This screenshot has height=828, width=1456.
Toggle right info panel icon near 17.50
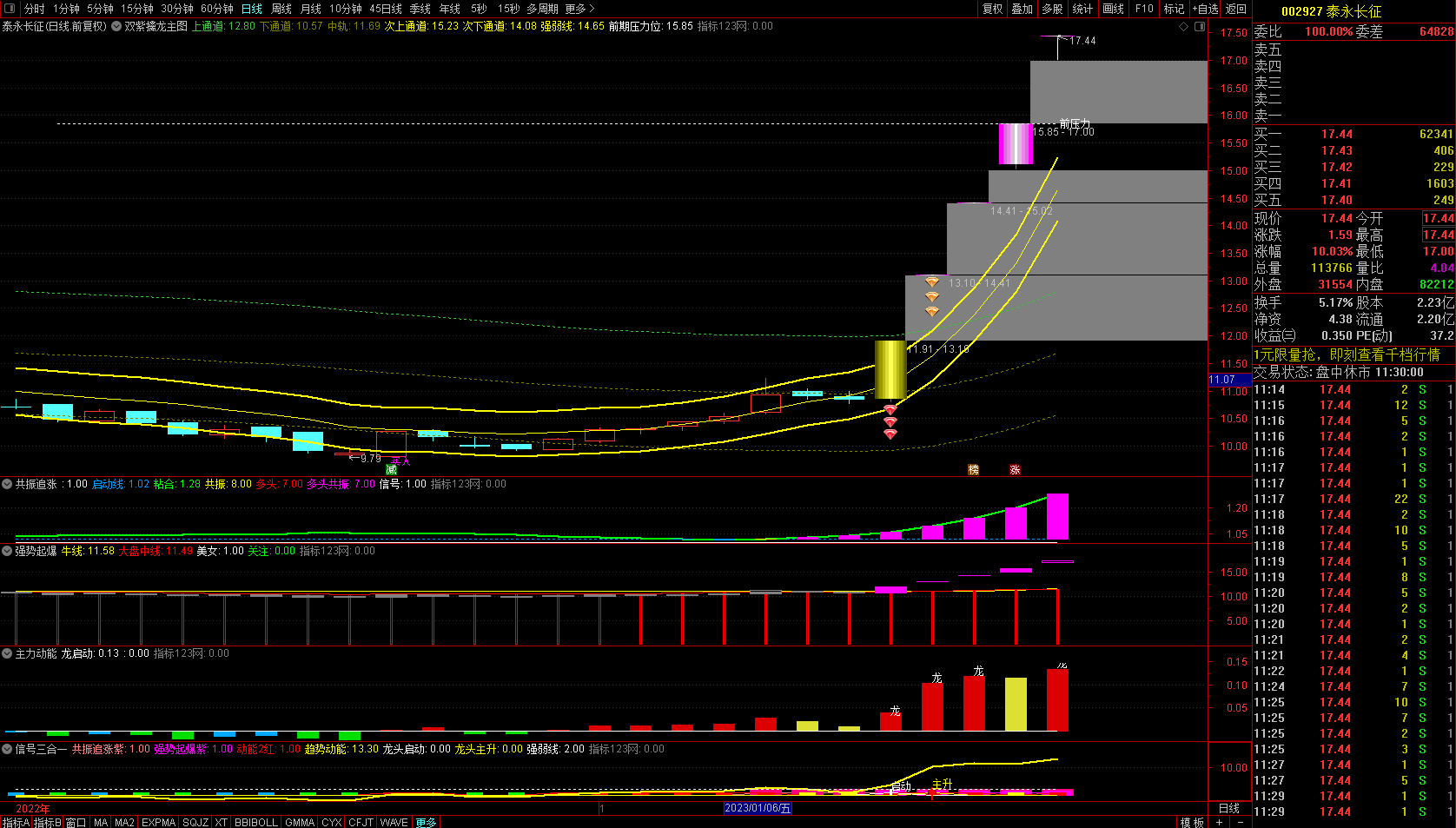point(1200,27)
